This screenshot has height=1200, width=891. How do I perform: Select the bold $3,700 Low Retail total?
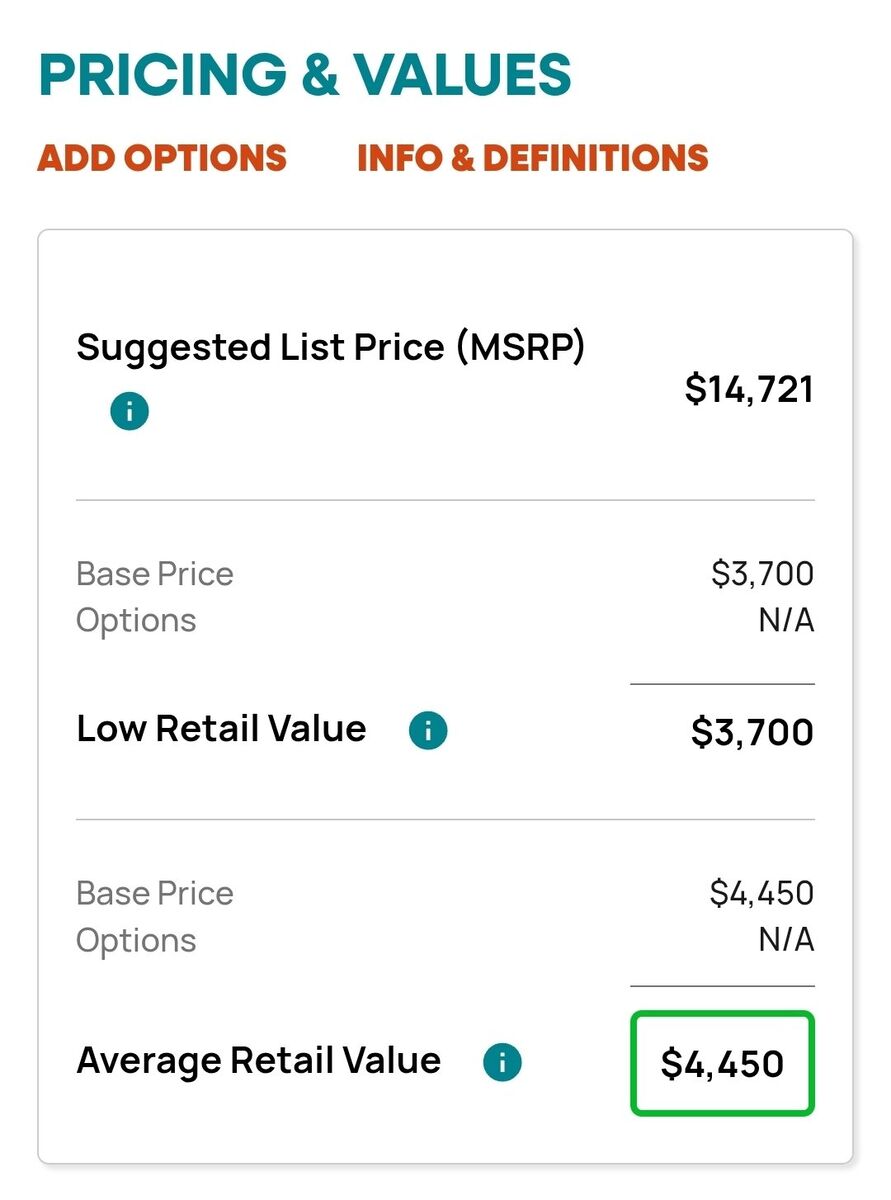click(752, 733)
